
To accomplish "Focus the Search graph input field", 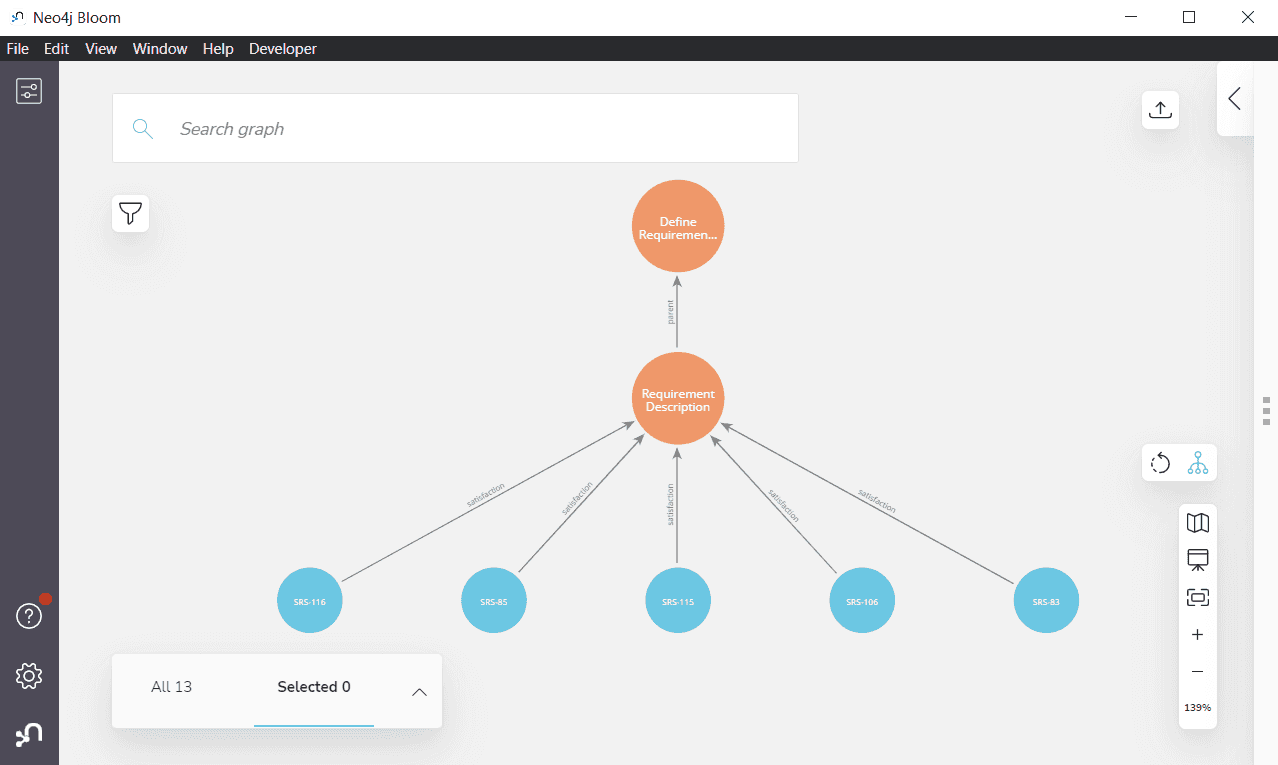I will click(455, 128).
